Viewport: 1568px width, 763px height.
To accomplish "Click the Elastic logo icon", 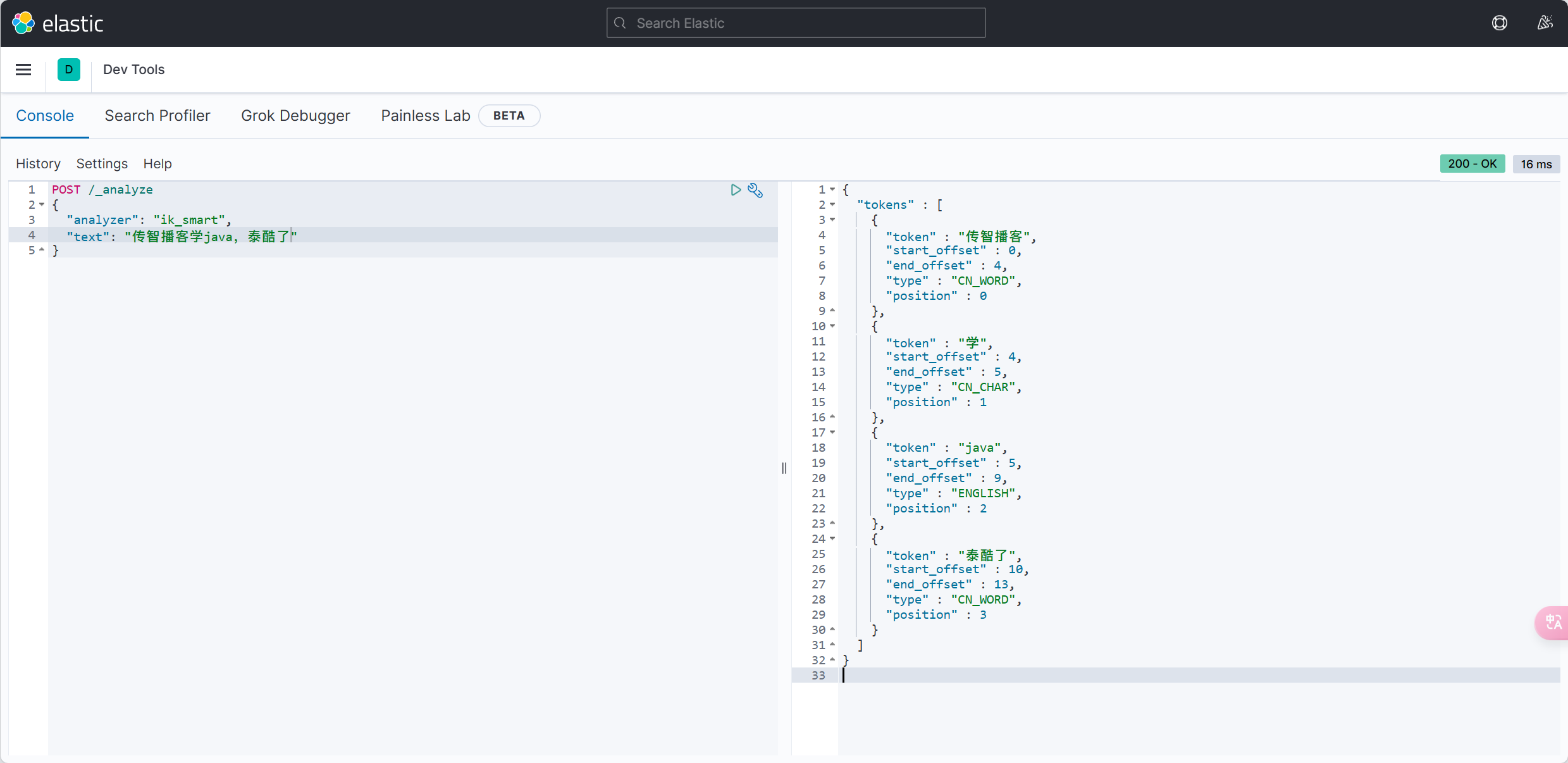I will pyautogui.click(x=23, y=23).
